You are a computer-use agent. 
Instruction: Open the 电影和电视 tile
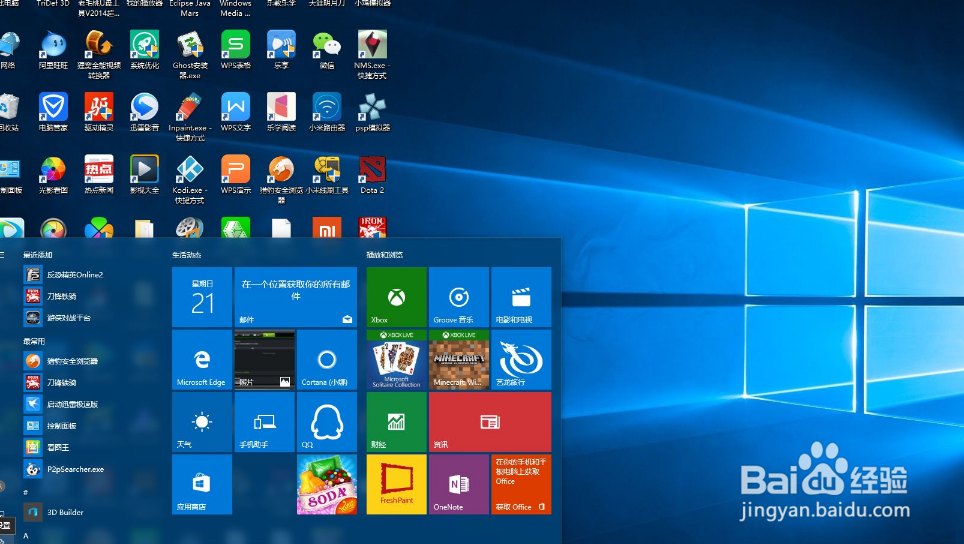pos(521,297)
